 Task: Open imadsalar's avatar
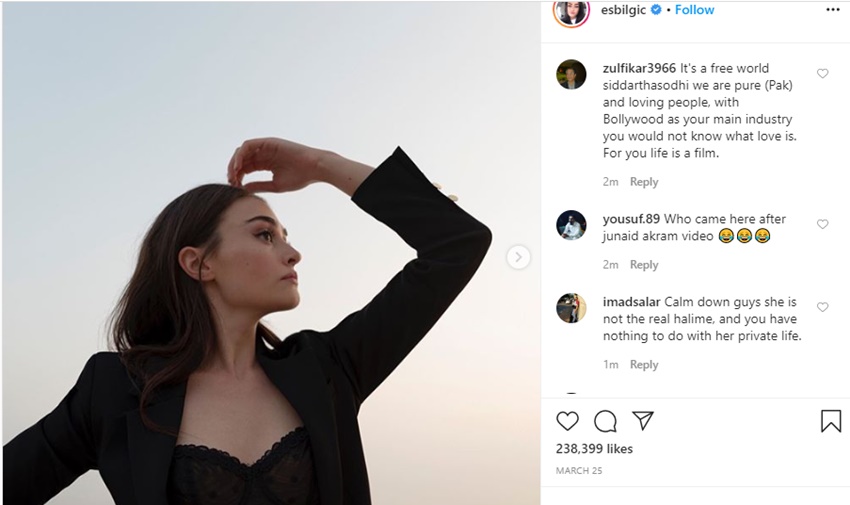[571, 308]
